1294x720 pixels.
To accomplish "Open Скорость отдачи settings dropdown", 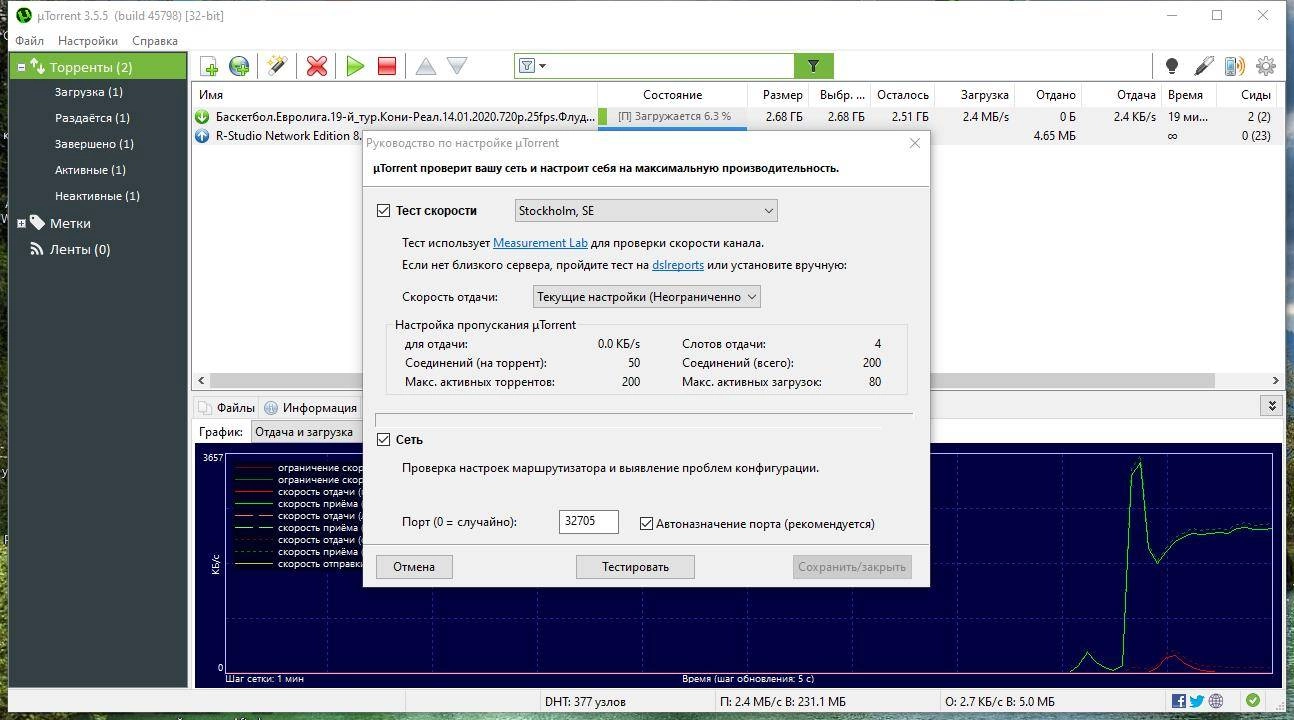I will click(646, 297).
